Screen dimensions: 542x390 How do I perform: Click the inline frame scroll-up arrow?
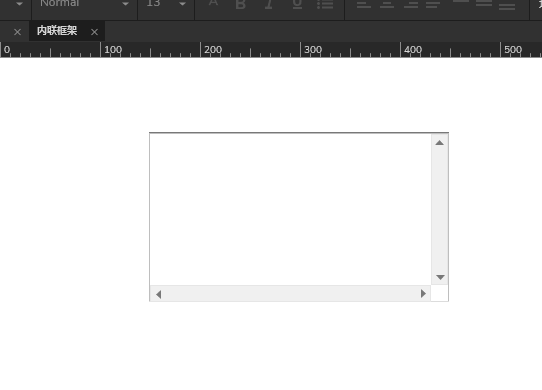point(439,142)
